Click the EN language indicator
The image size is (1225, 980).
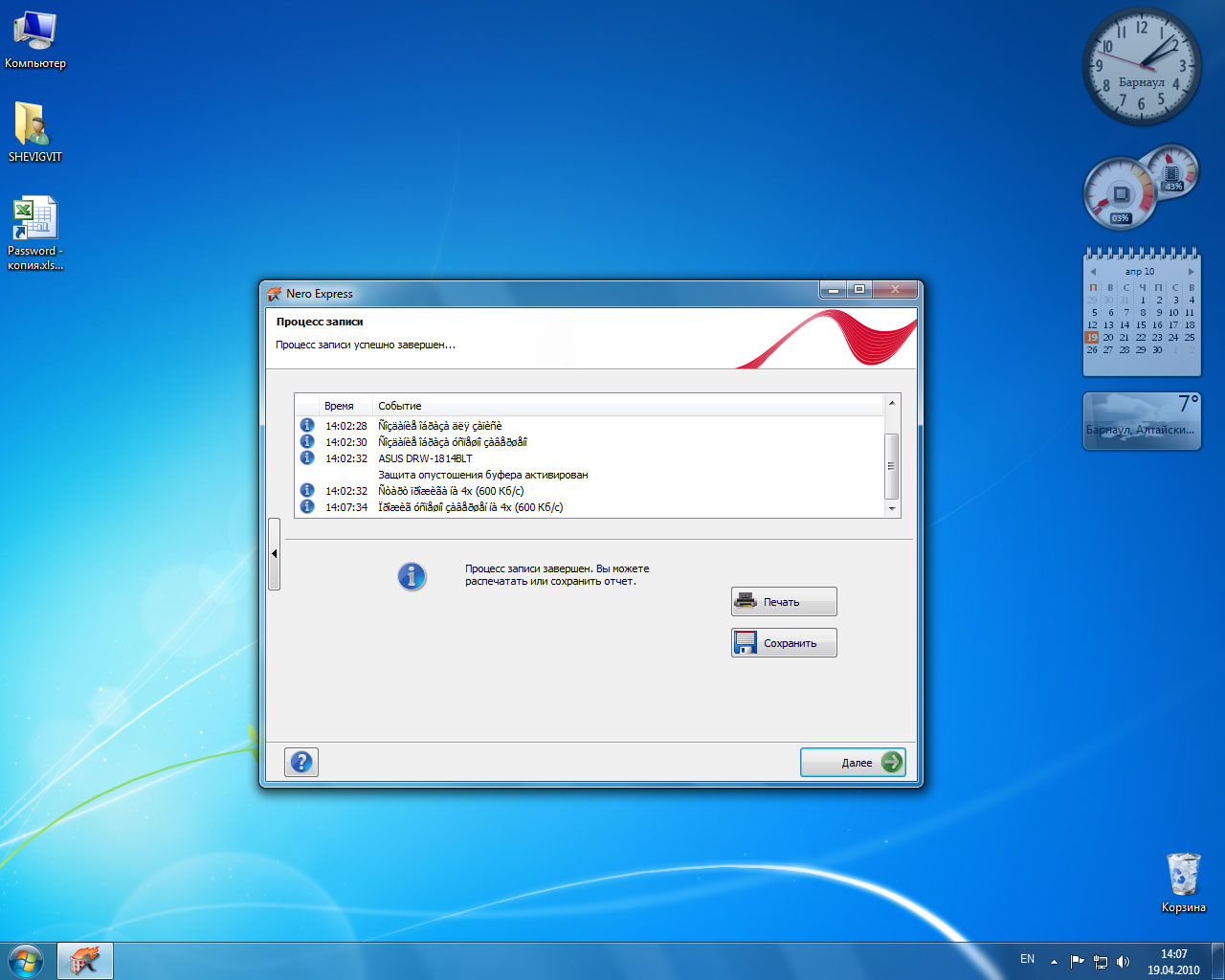point(1027,959)
